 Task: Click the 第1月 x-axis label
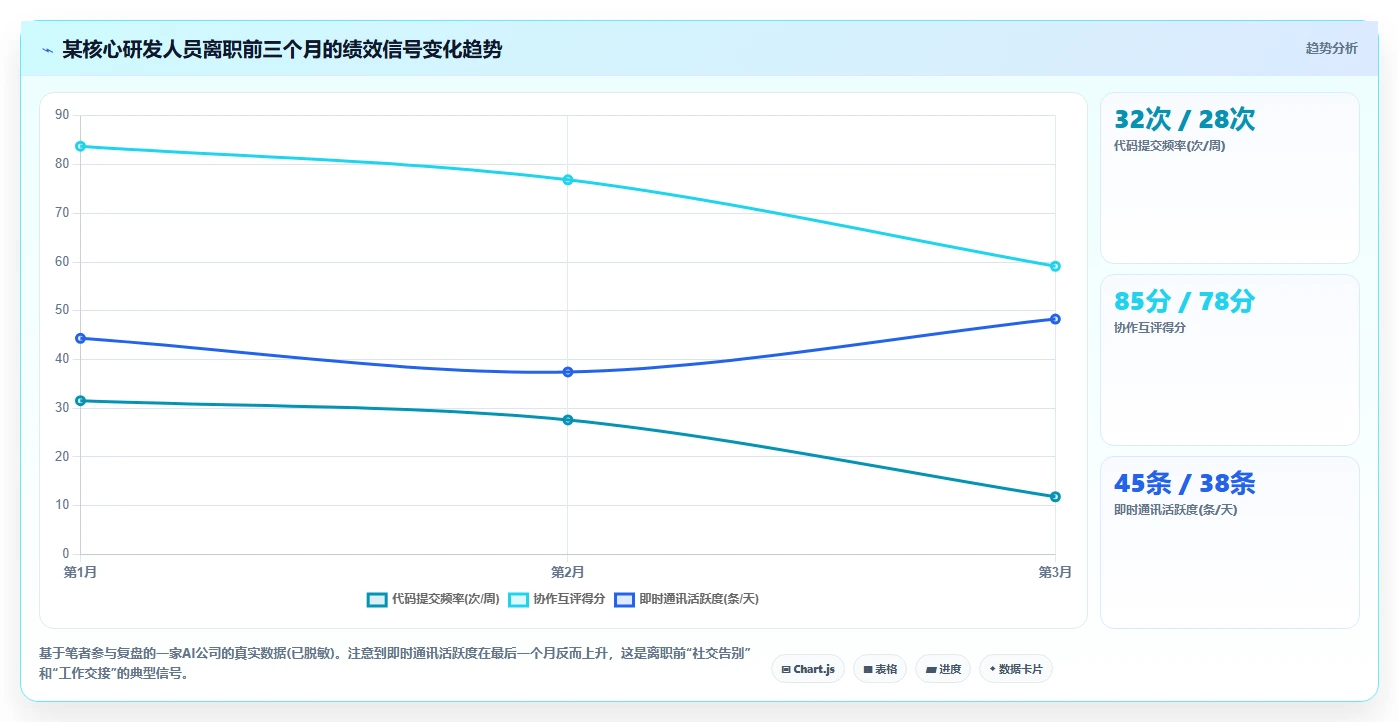80,572
